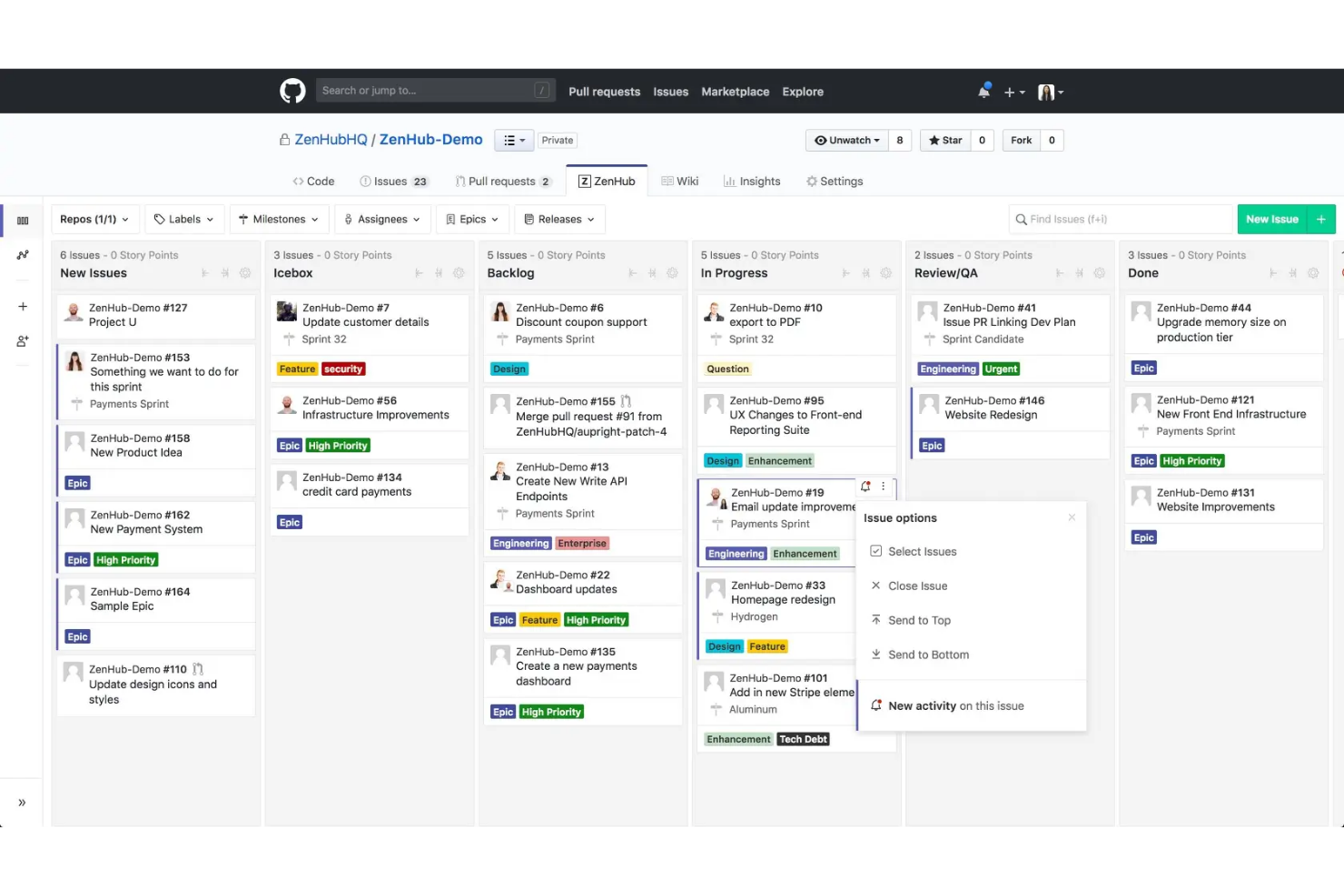This screenshot has height=896, width=1344.
Task: Choose Select Issues in Issue options
Action: pos(971,552)
